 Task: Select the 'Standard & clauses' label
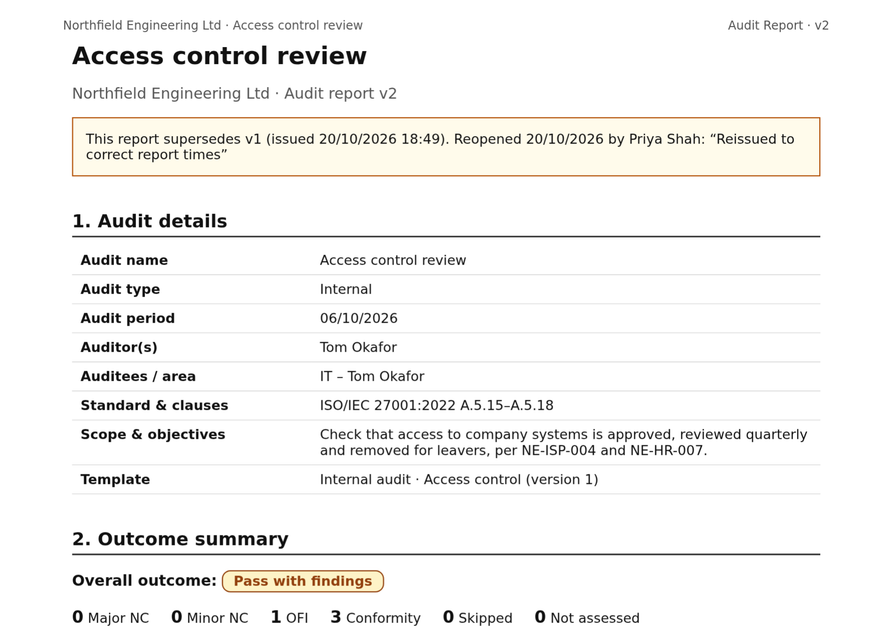coord(154,406)
